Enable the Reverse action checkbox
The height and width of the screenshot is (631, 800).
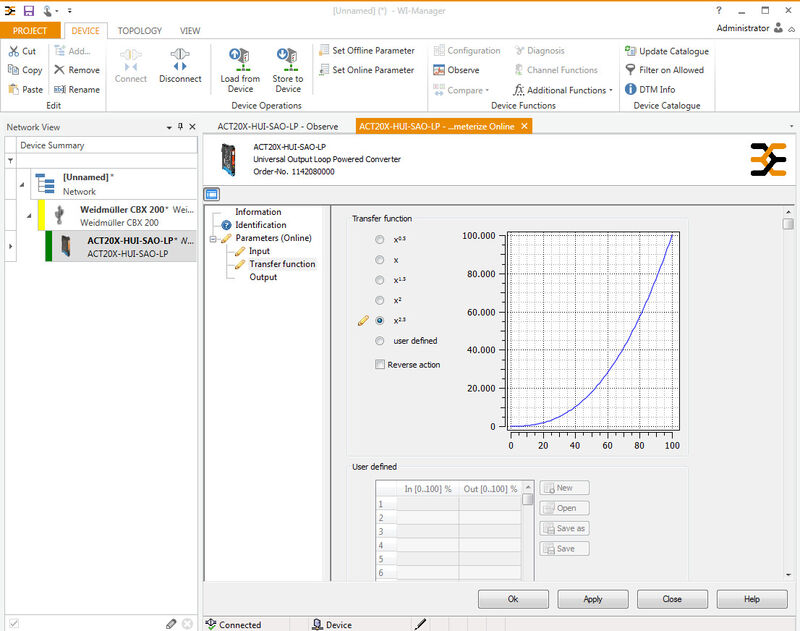(x=380, y=365)
